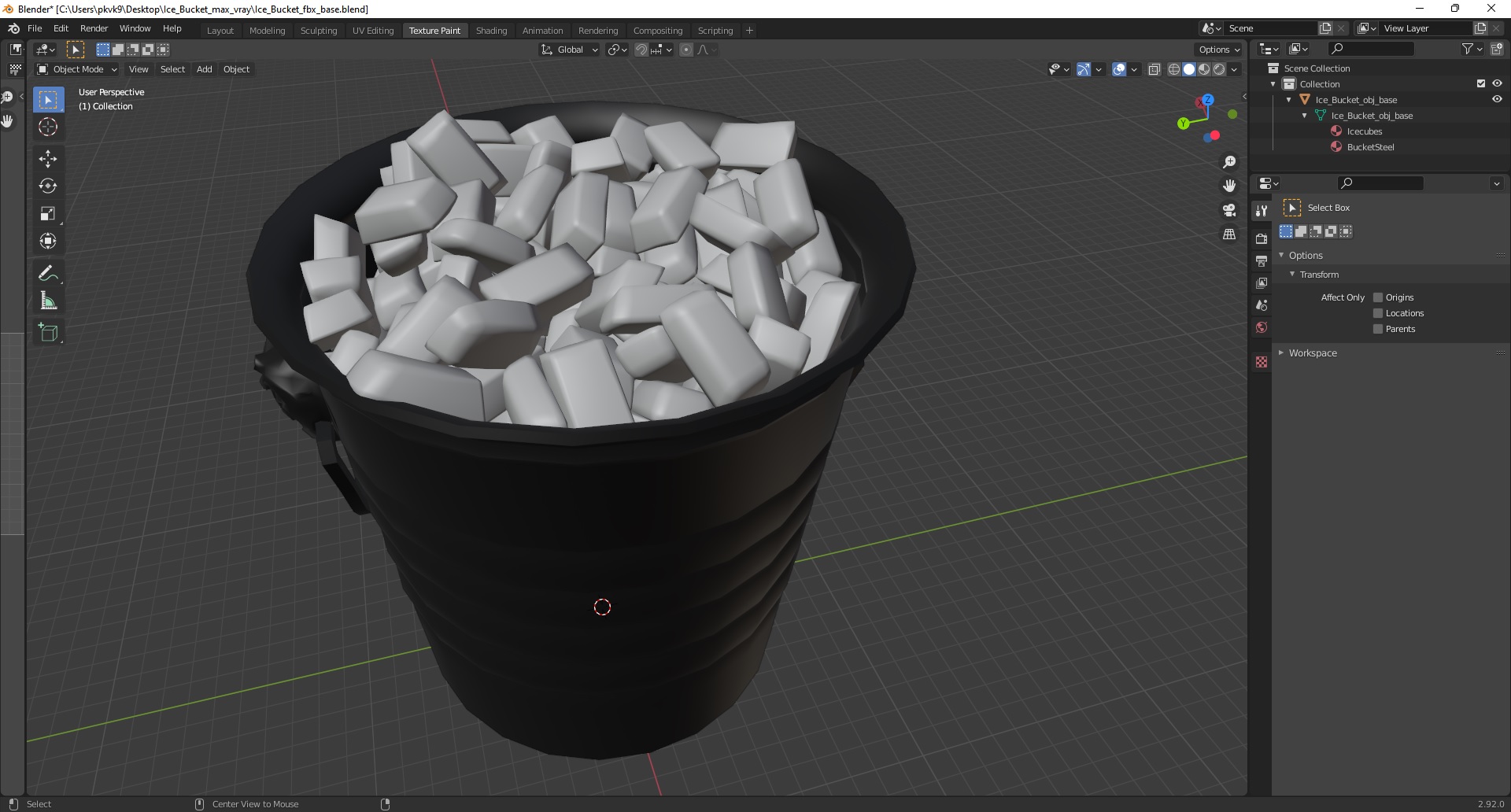Viewport: 1511px width, 812px height.
Task: Select the Select Box tool in toolbar
Action: 48,100
